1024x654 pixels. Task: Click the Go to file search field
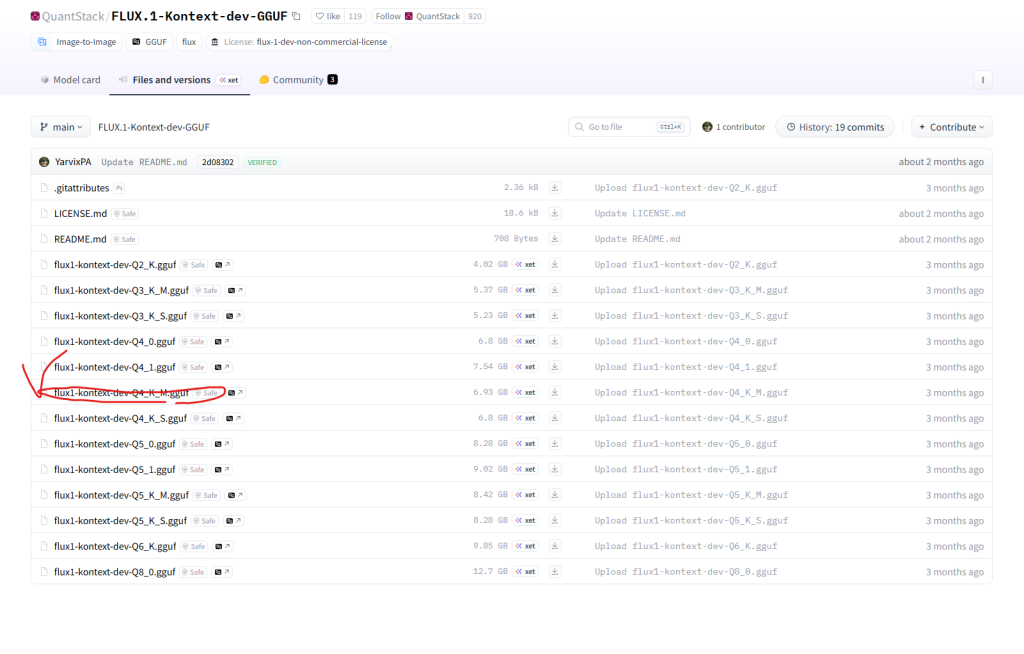click(x=626, y=127)
